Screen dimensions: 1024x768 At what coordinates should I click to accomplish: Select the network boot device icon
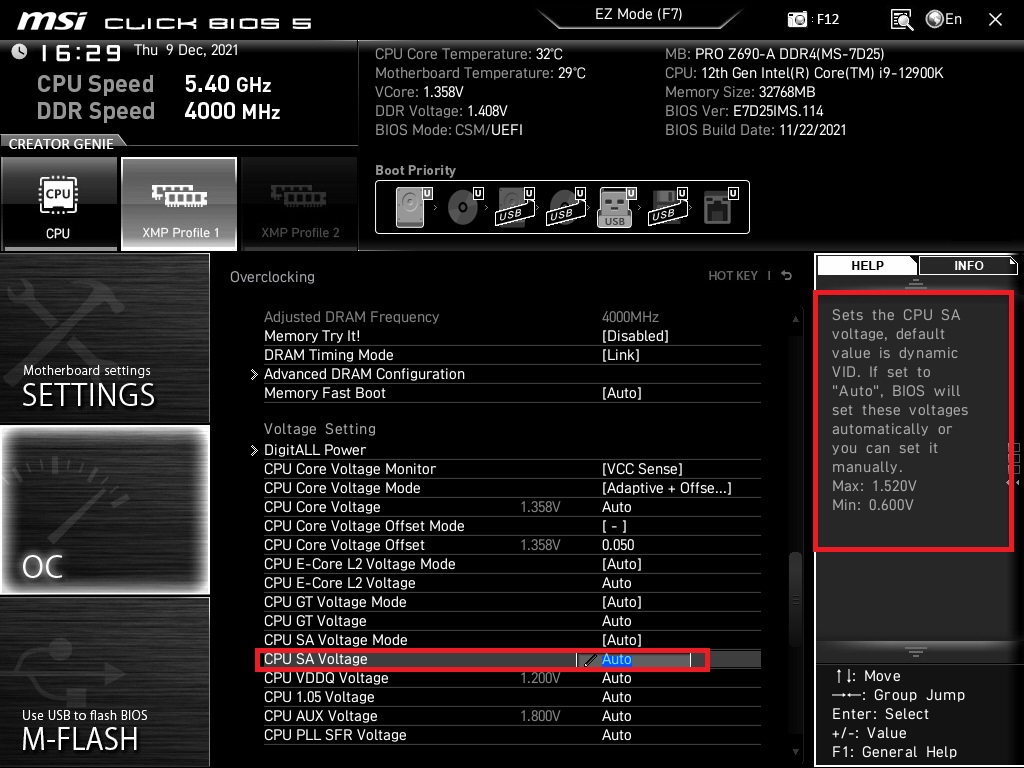pos(720,206)
